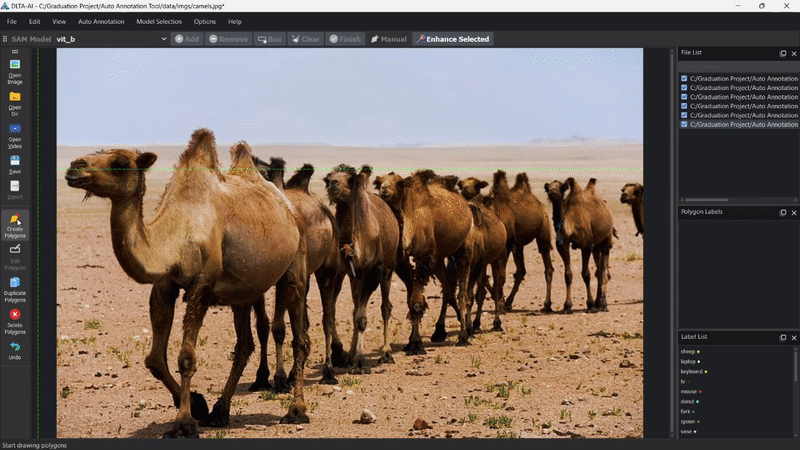
Task: Close the File List panel
Action: [x=794, y=53]
